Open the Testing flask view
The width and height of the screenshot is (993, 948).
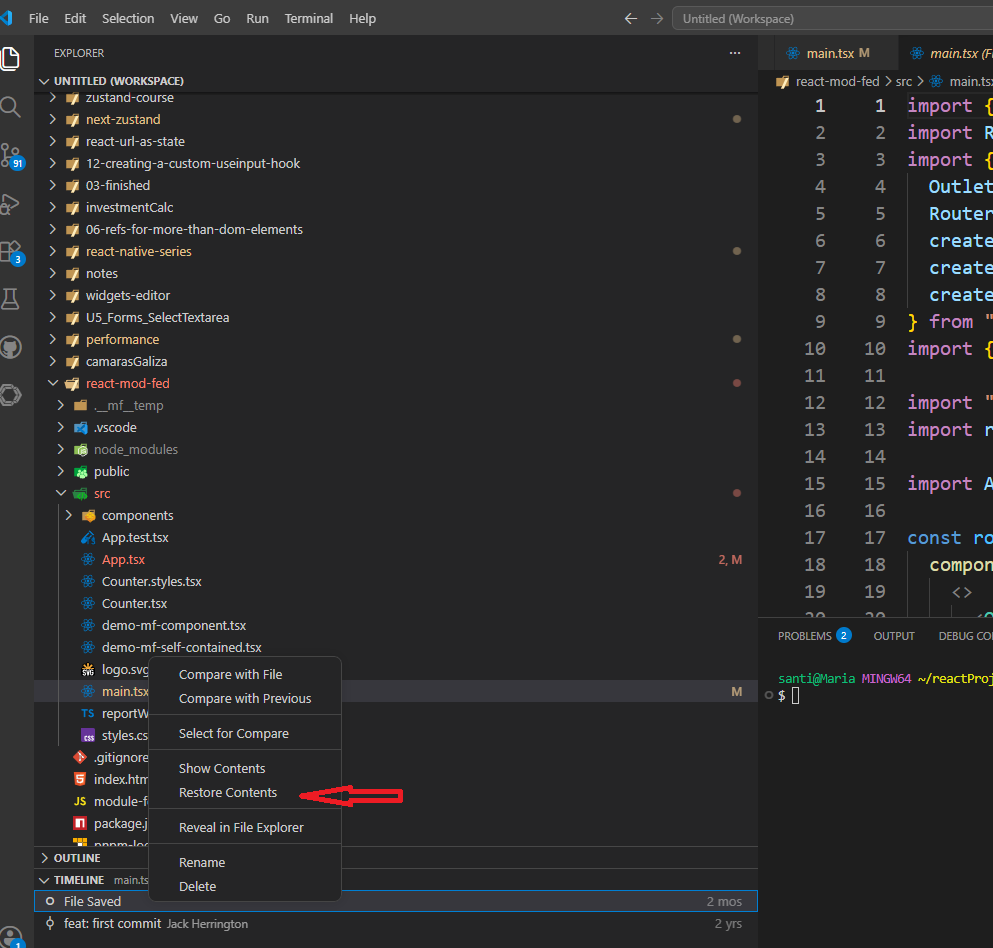(11, 299)
